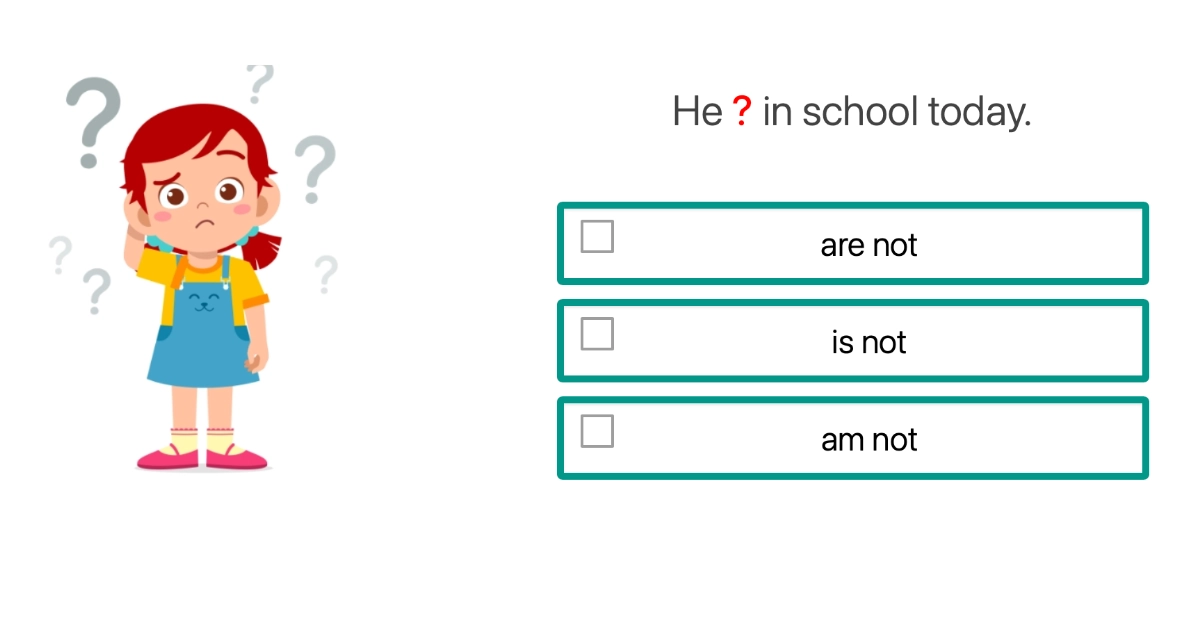
Task: Click the girl's pink shoes
Action: (200, 458)
